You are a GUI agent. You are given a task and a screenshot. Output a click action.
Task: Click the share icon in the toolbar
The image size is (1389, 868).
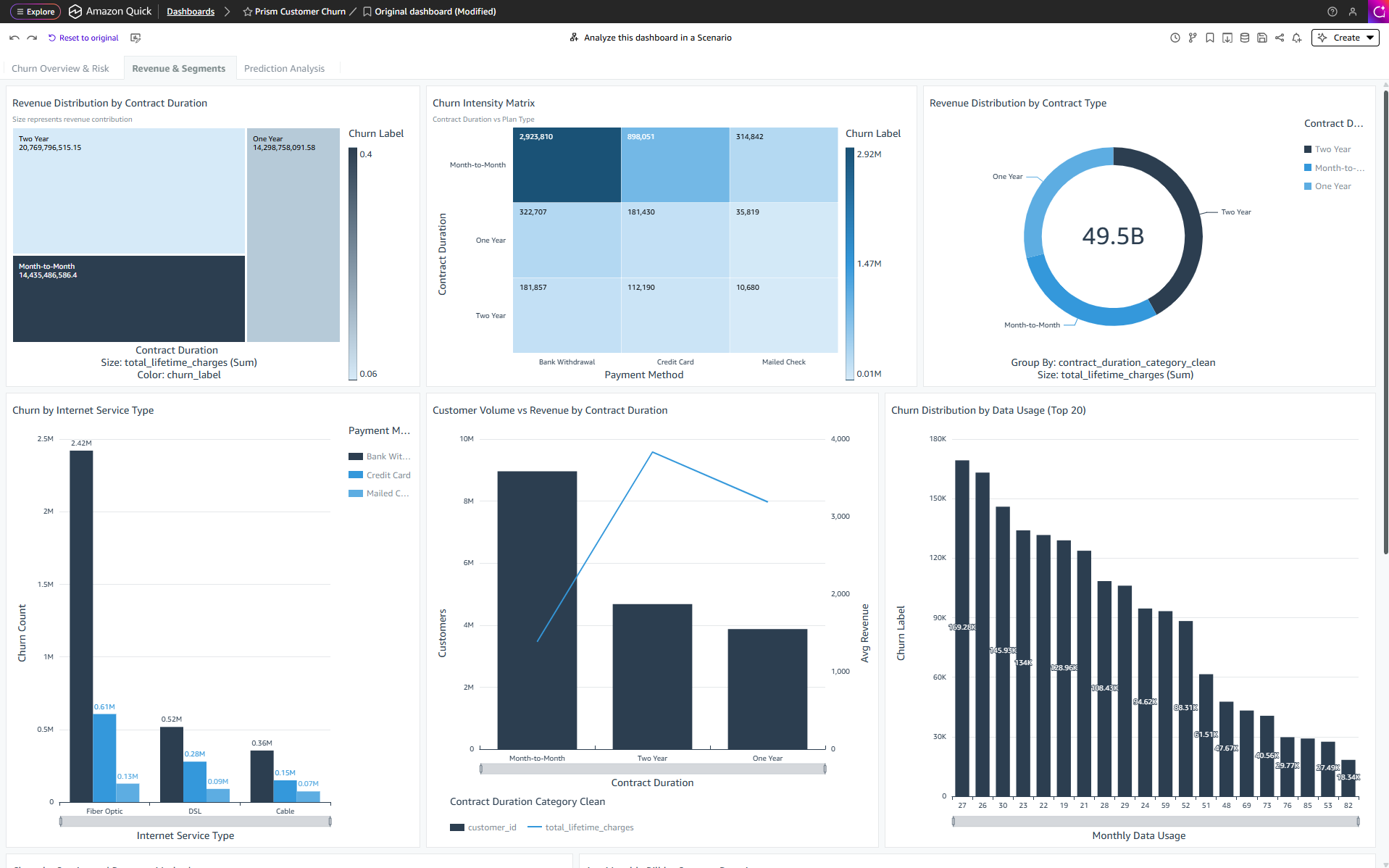pyautogui.click(x=1280, y=38)
